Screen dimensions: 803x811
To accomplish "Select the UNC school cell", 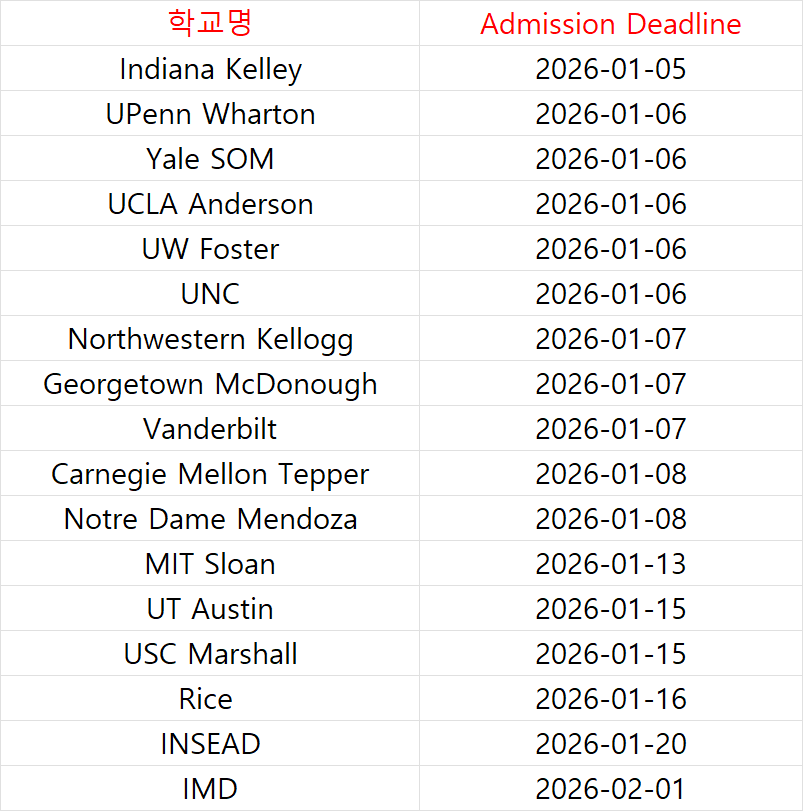I will [x=210, y=293].
